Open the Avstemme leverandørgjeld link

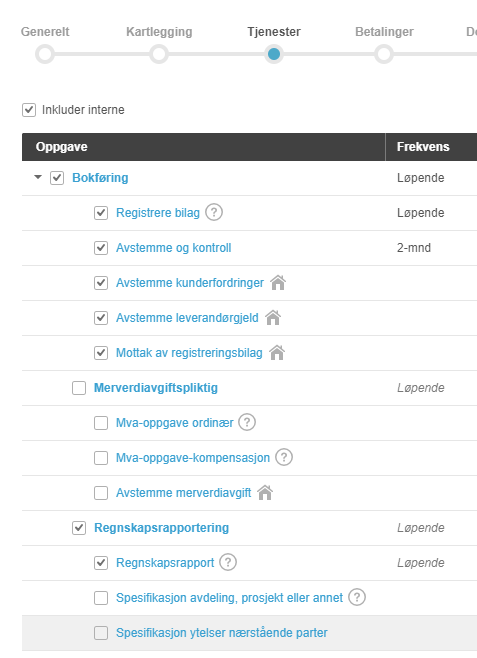pyautogui.click(x=187, y=318)
